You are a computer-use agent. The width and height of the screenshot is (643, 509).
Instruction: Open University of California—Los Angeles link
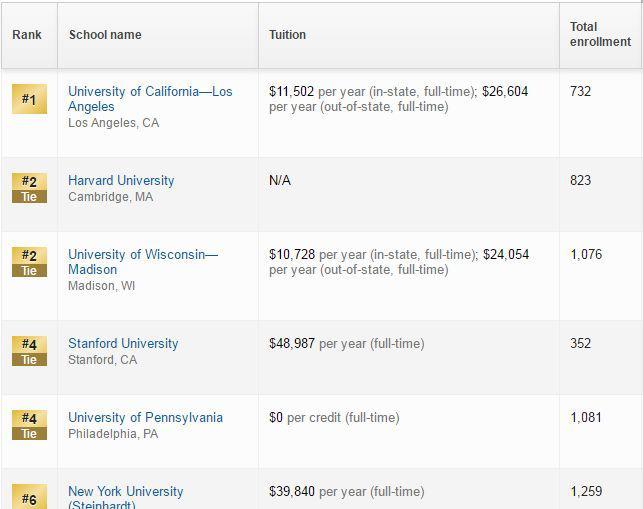150,99
